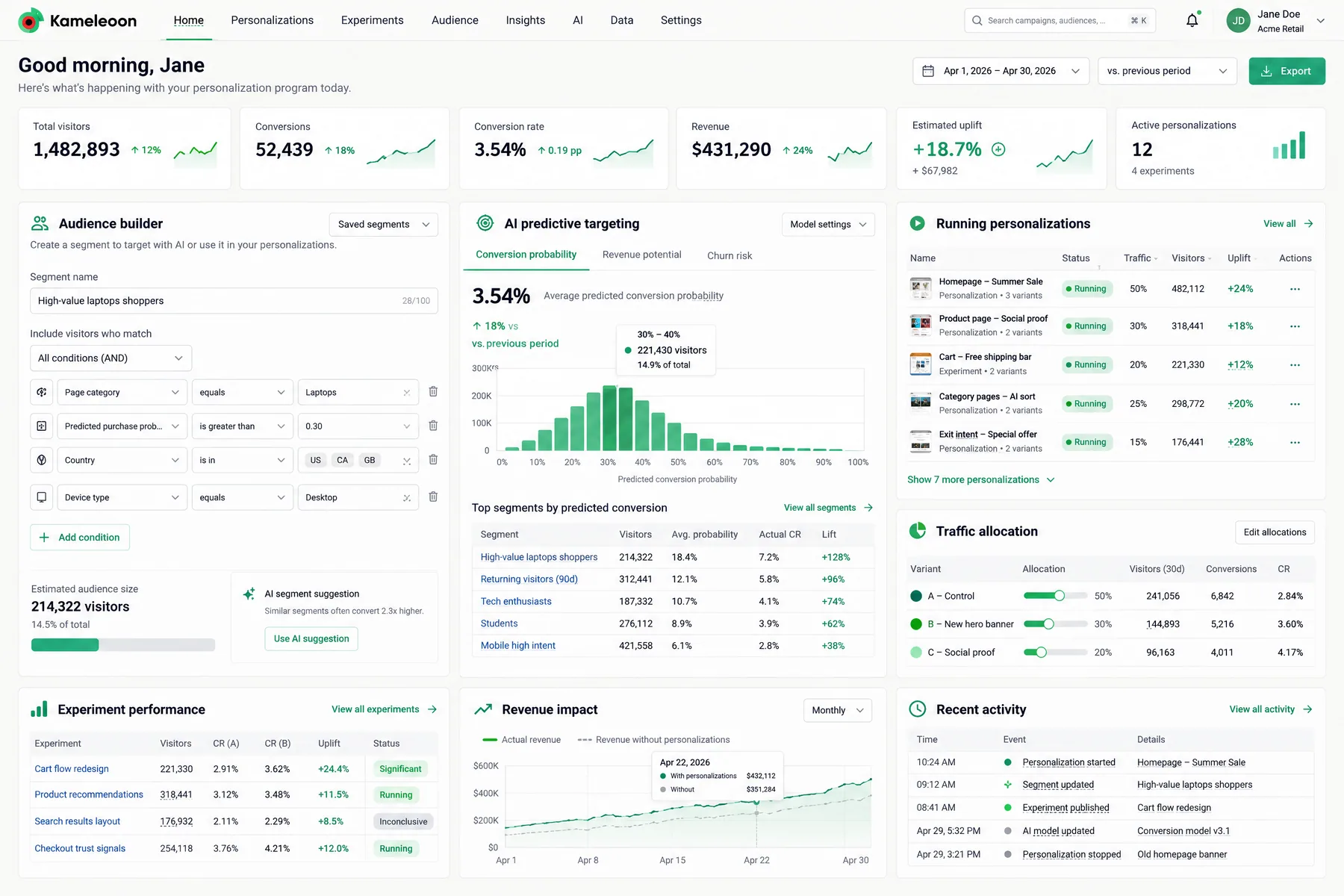Open the notifications bell

[1192, 20]
